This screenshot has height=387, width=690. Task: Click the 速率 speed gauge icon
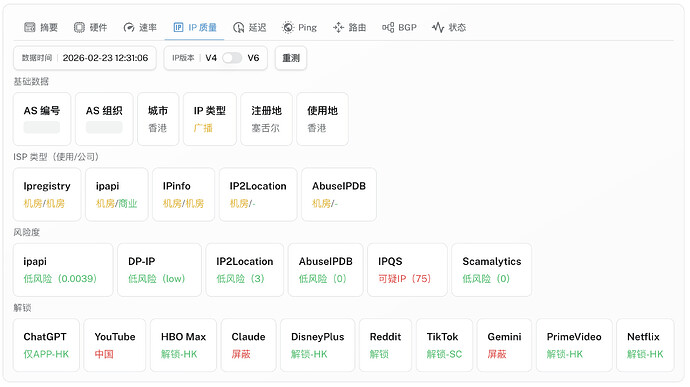(x=128, y=27)
